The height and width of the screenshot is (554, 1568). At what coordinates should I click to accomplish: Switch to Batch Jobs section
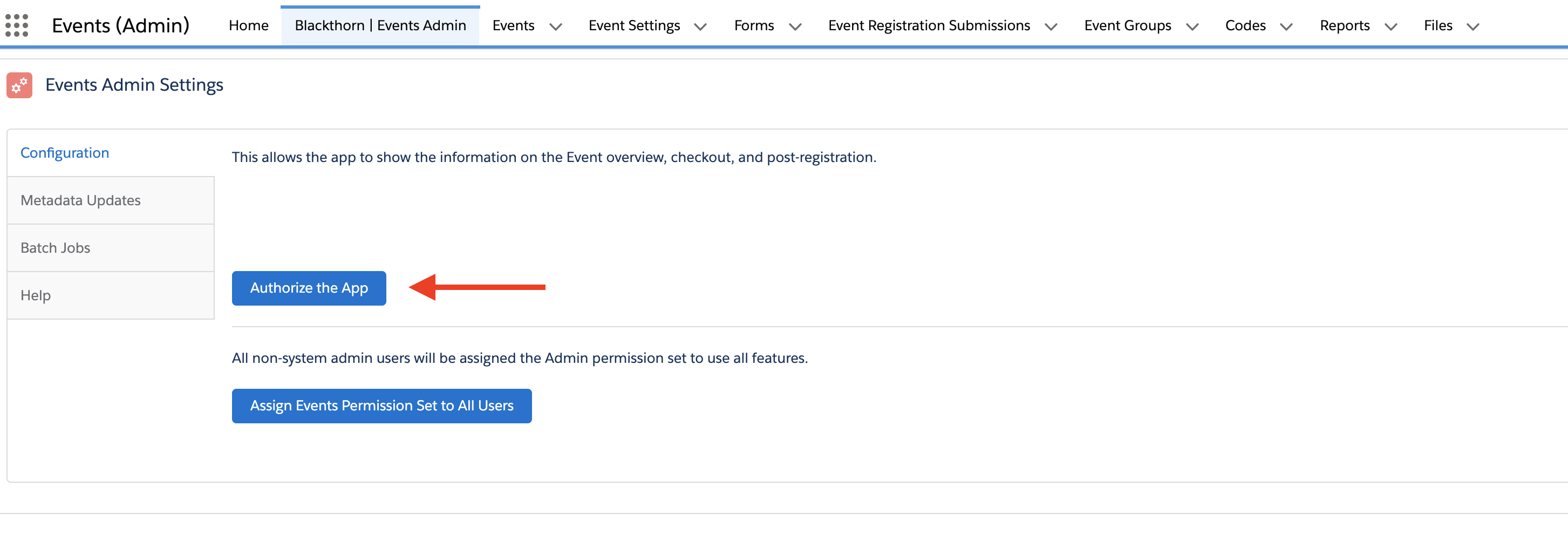pos(56,248)
